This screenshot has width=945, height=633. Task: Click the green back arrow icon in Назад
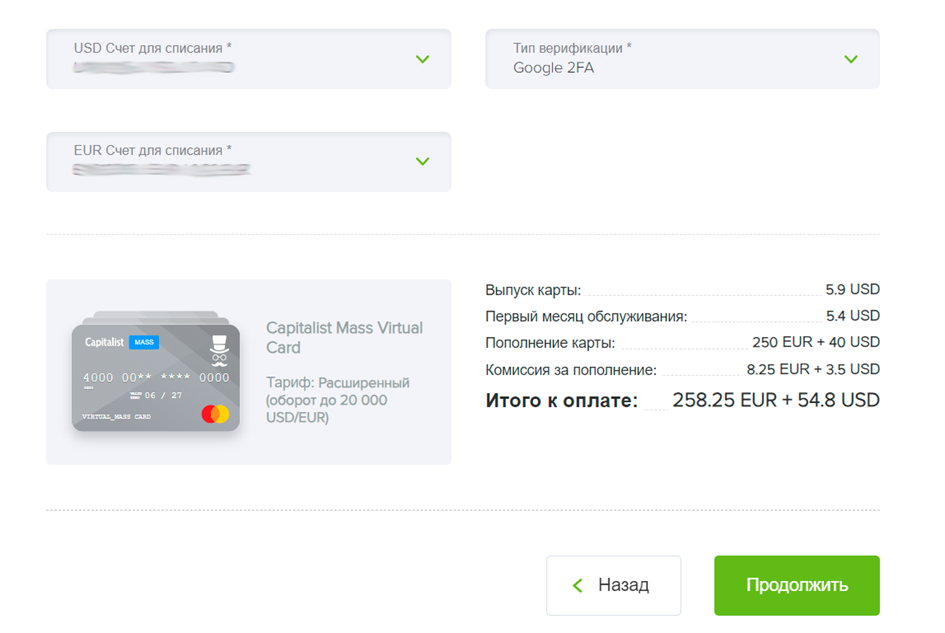[577, 585]
